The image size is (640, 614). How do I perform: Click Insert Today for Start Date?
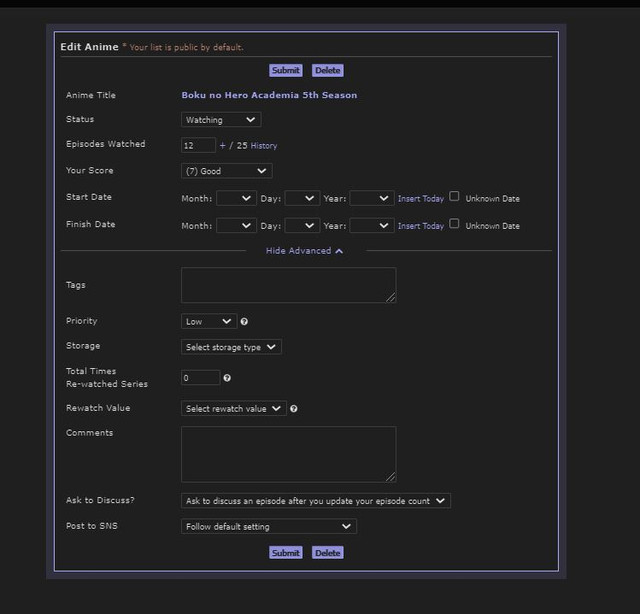(421, 199)
